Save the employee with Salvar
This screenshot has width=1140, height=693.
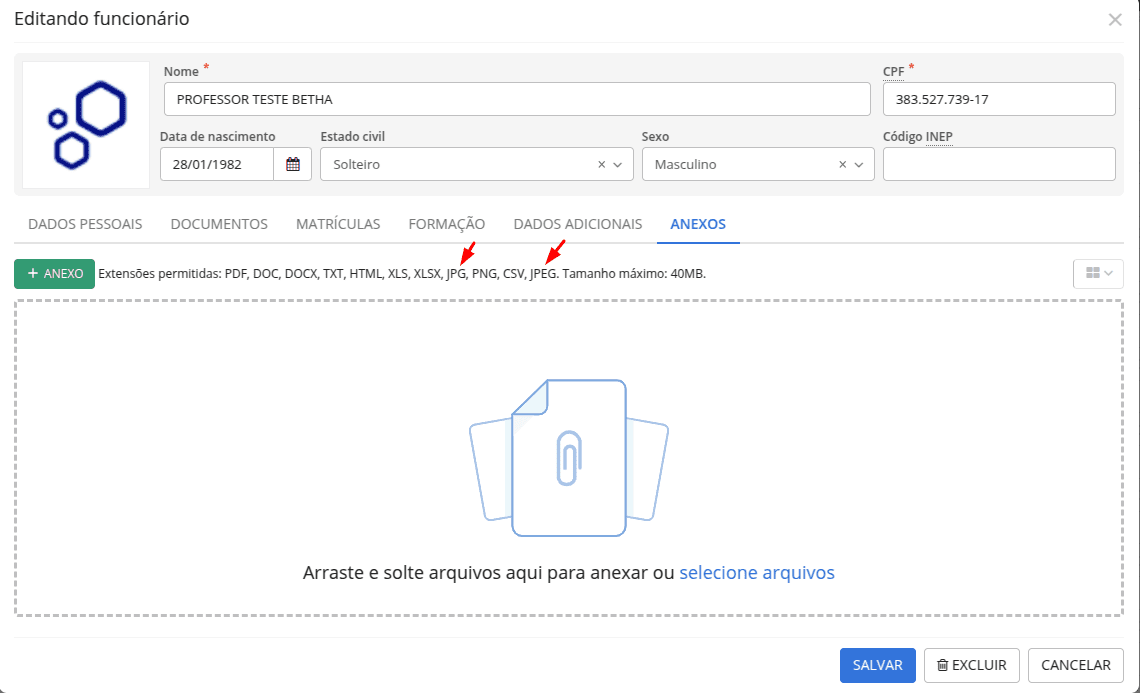coord(878,665)
